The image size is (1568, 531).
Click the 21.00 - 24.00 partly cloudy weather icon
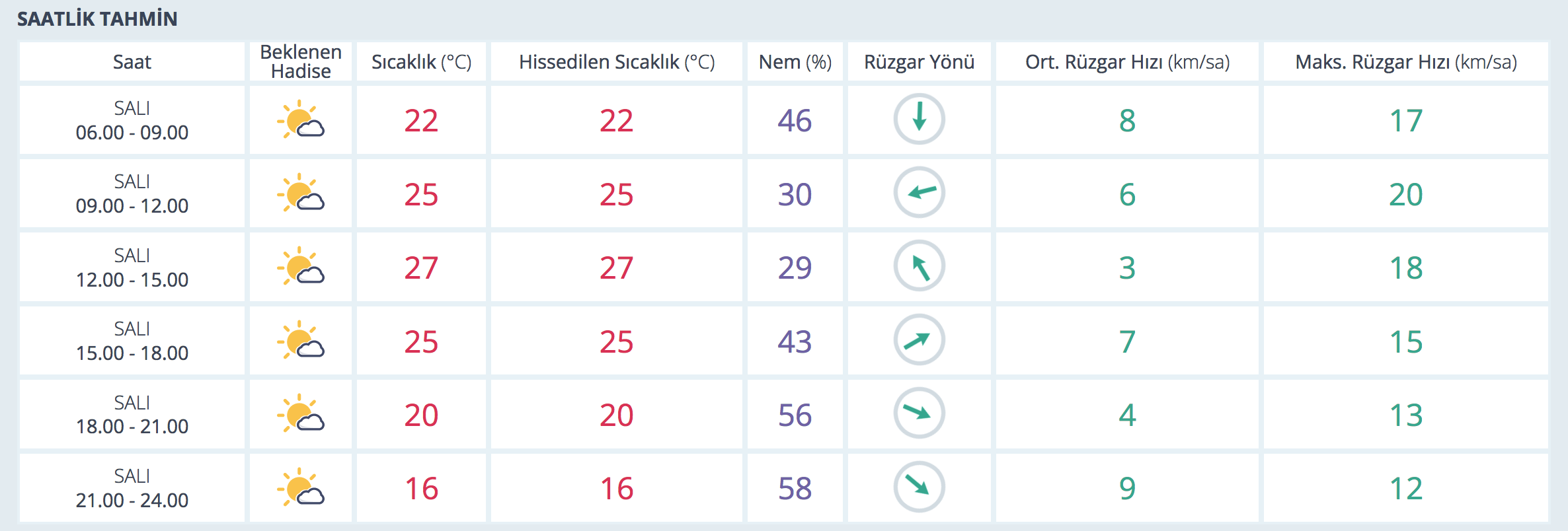[301, 487]
